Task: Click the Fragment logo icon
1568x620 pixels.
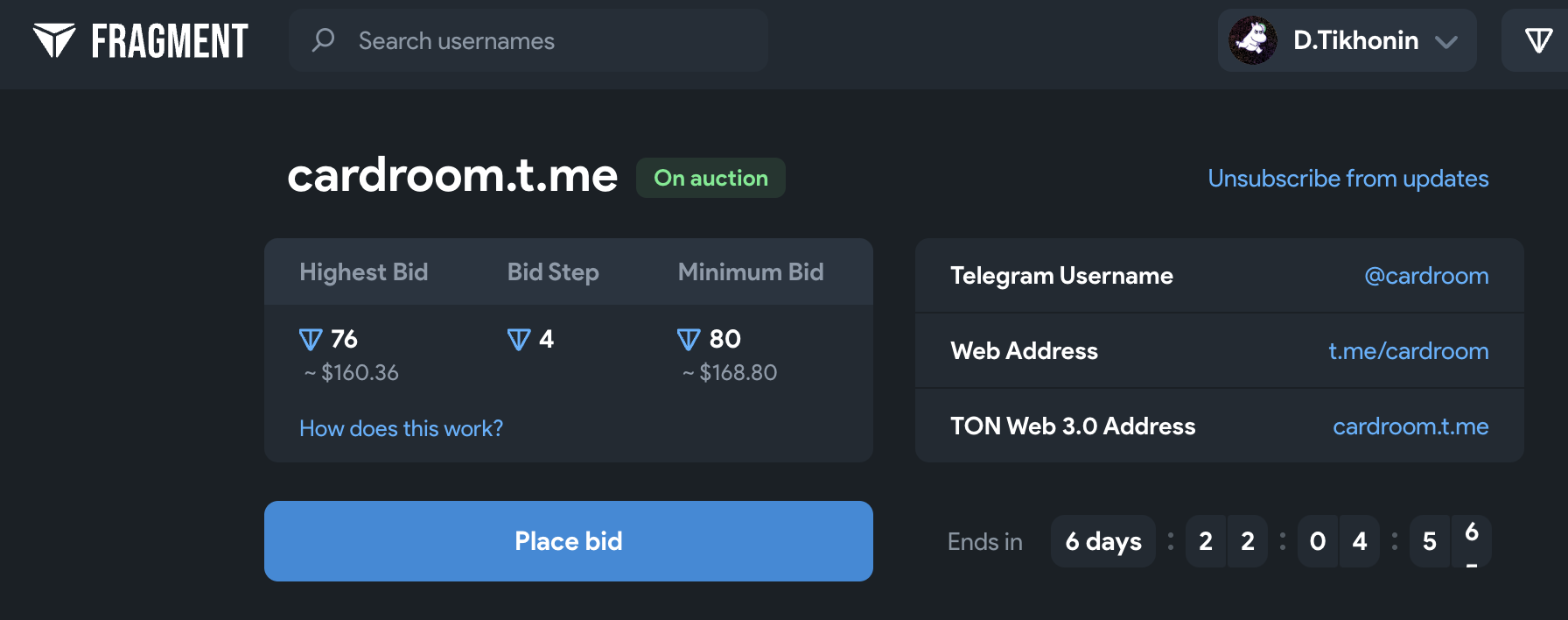Action: coord(54,40)
